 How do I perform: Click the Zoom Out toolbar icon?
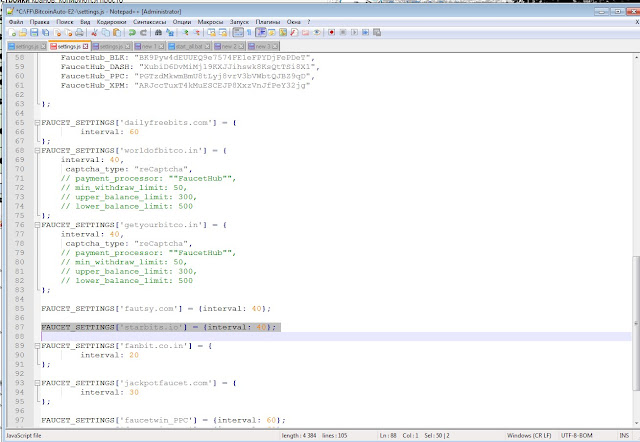pos(196,32)
